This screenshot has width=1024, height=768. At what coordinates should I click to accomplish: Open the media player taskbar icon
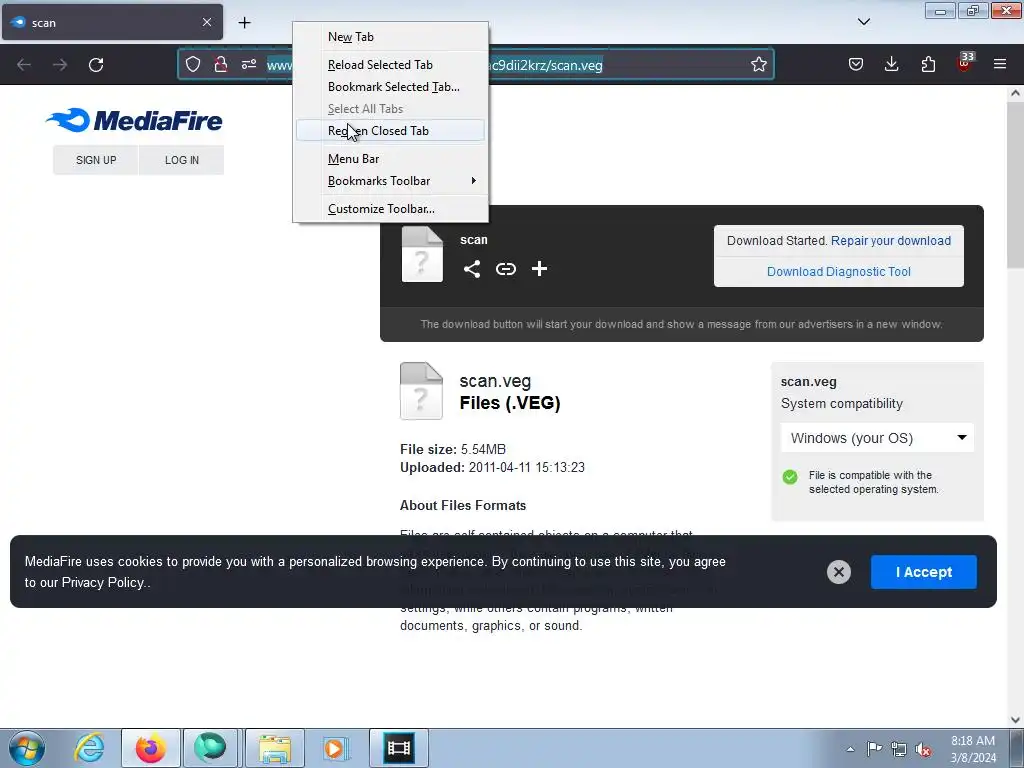(x=335, y=748)
